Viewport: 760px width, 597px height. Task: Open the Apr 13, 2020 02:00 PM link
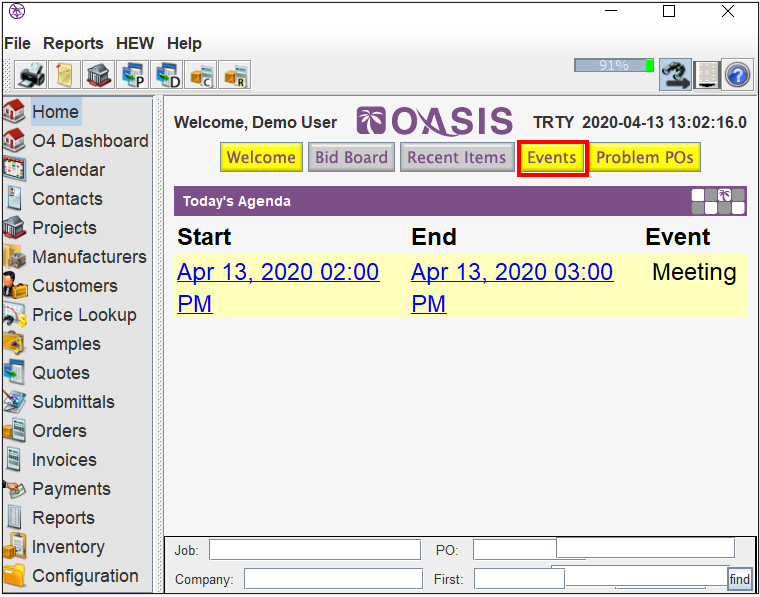[x=278, y=287]
